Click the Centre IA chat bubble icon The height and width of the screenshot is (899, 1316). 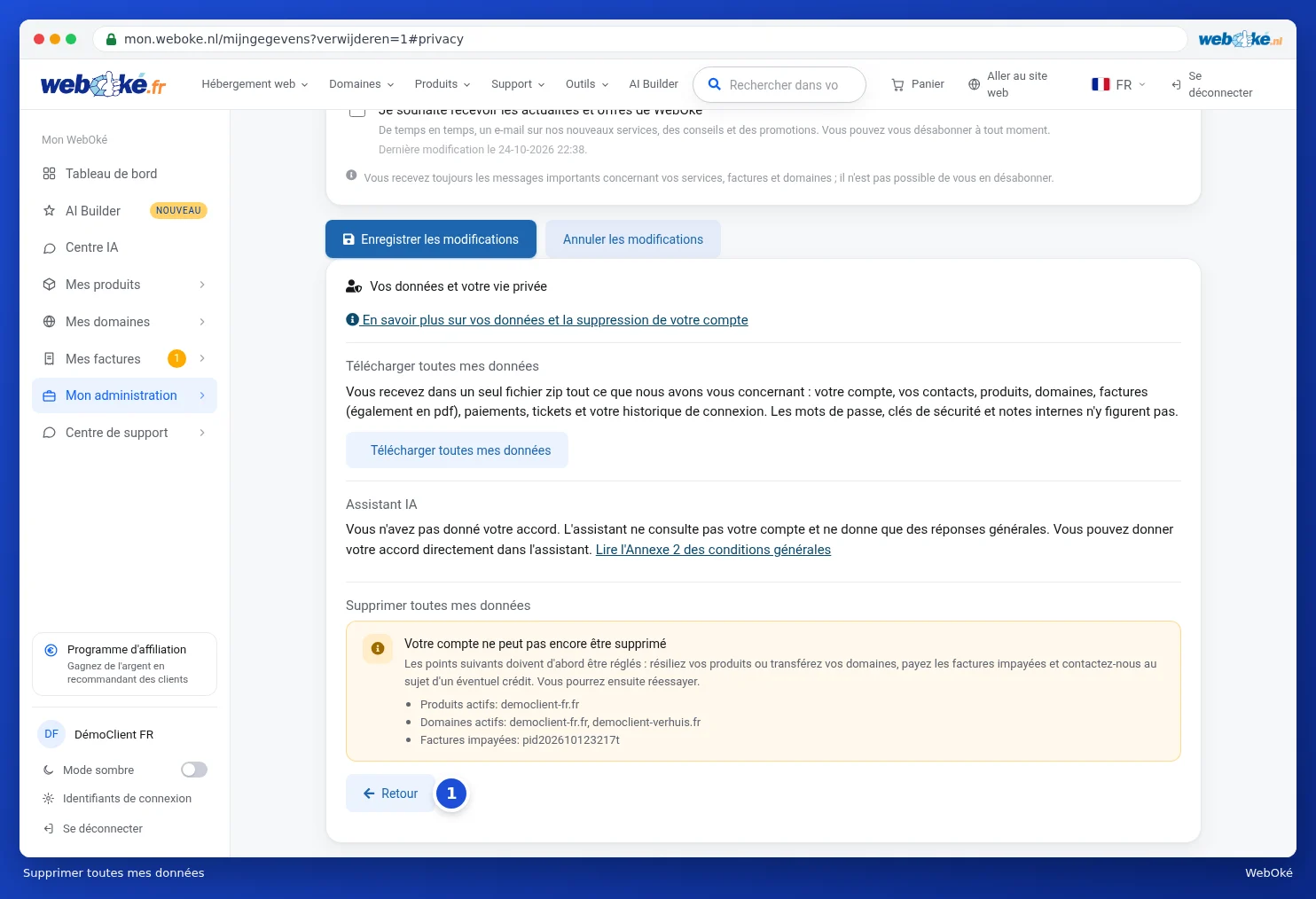[49, 248]
